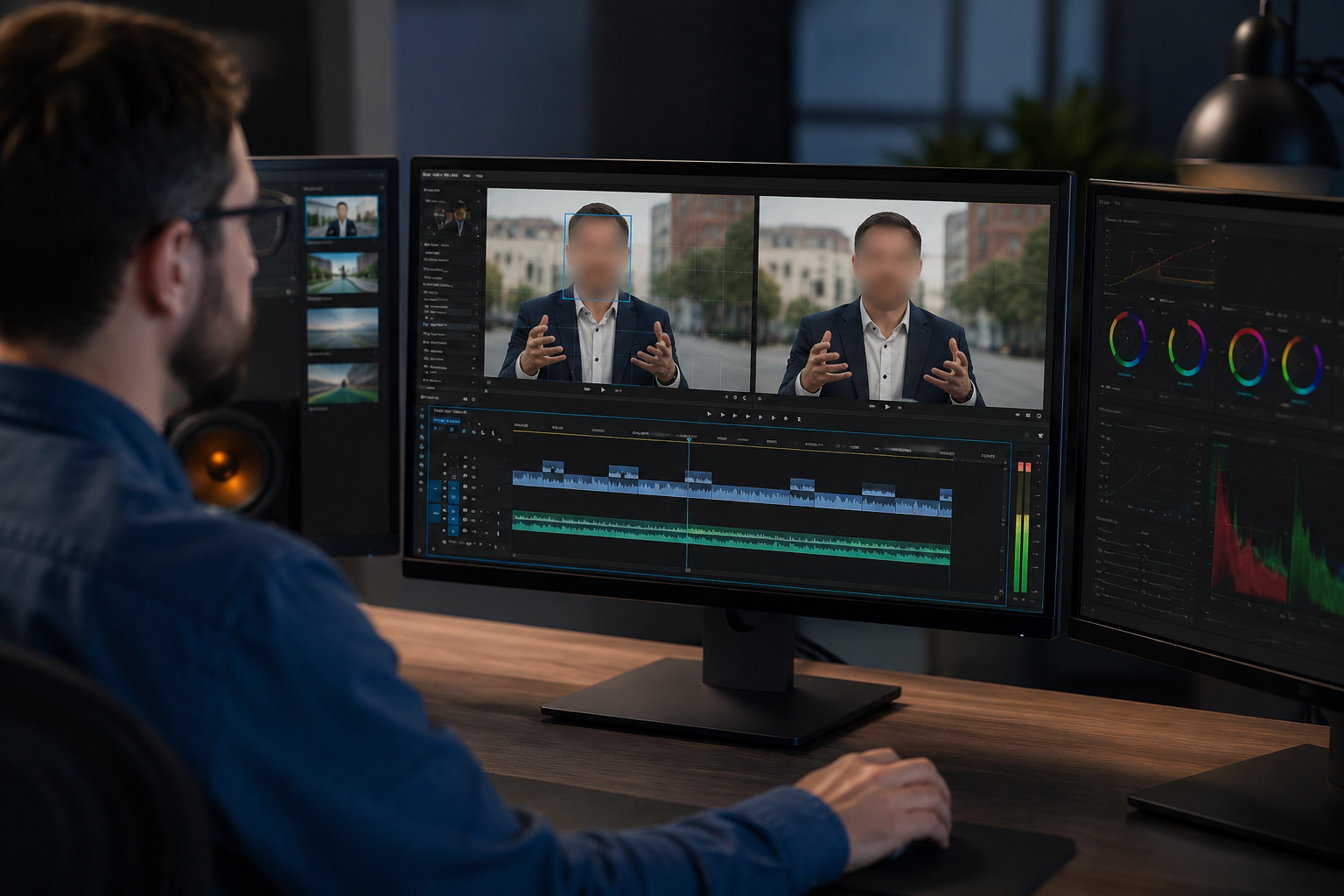Select the blue face-tracking box in left preview
Screen dimensions: 1344x896
coord(597,257)
